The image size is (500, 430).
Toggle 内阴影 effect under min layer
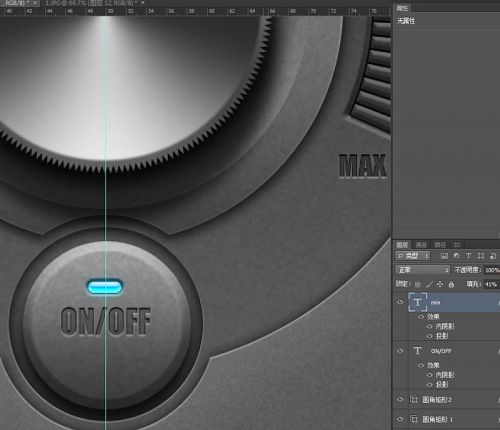430,327
